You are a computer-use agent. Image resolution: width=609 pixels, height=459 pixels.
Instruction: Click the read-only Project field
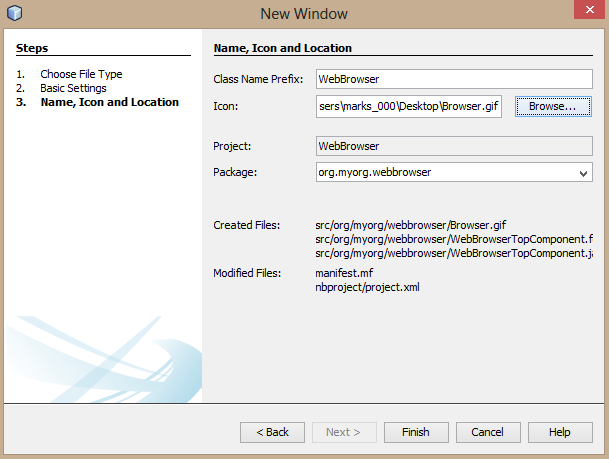[453, 146]
